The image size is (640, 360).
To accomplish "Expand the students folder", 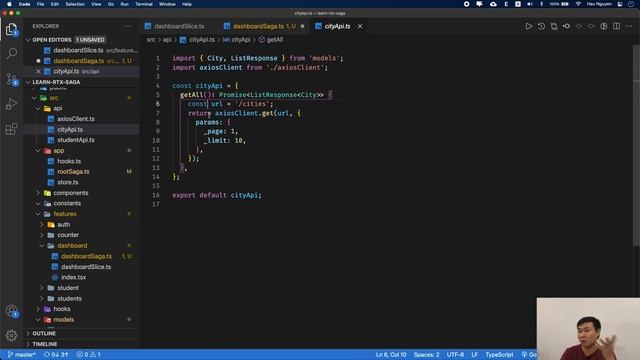I will (42, 298).
